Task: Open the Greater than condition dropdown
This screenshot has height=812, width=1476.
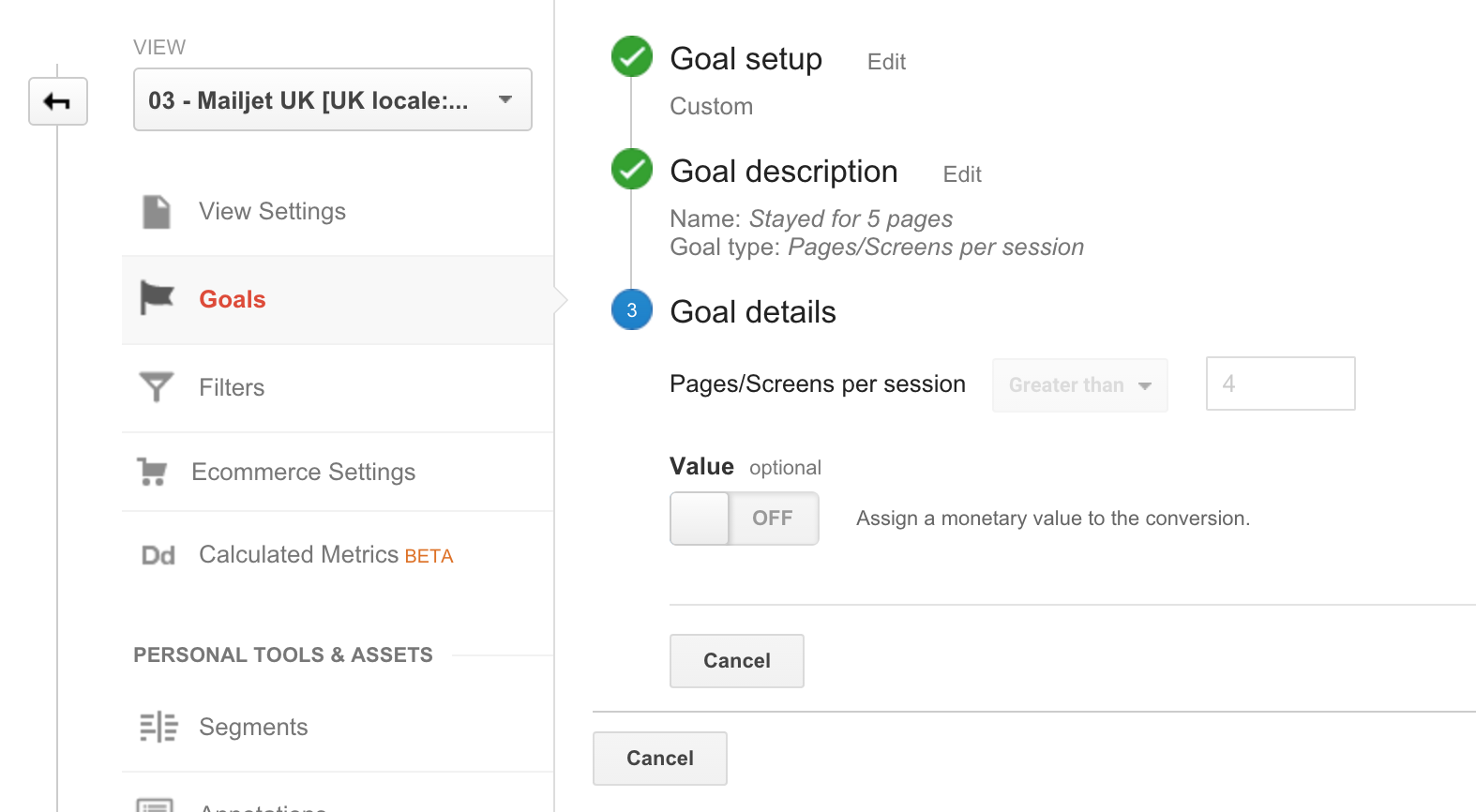Action: point(1079,385)
